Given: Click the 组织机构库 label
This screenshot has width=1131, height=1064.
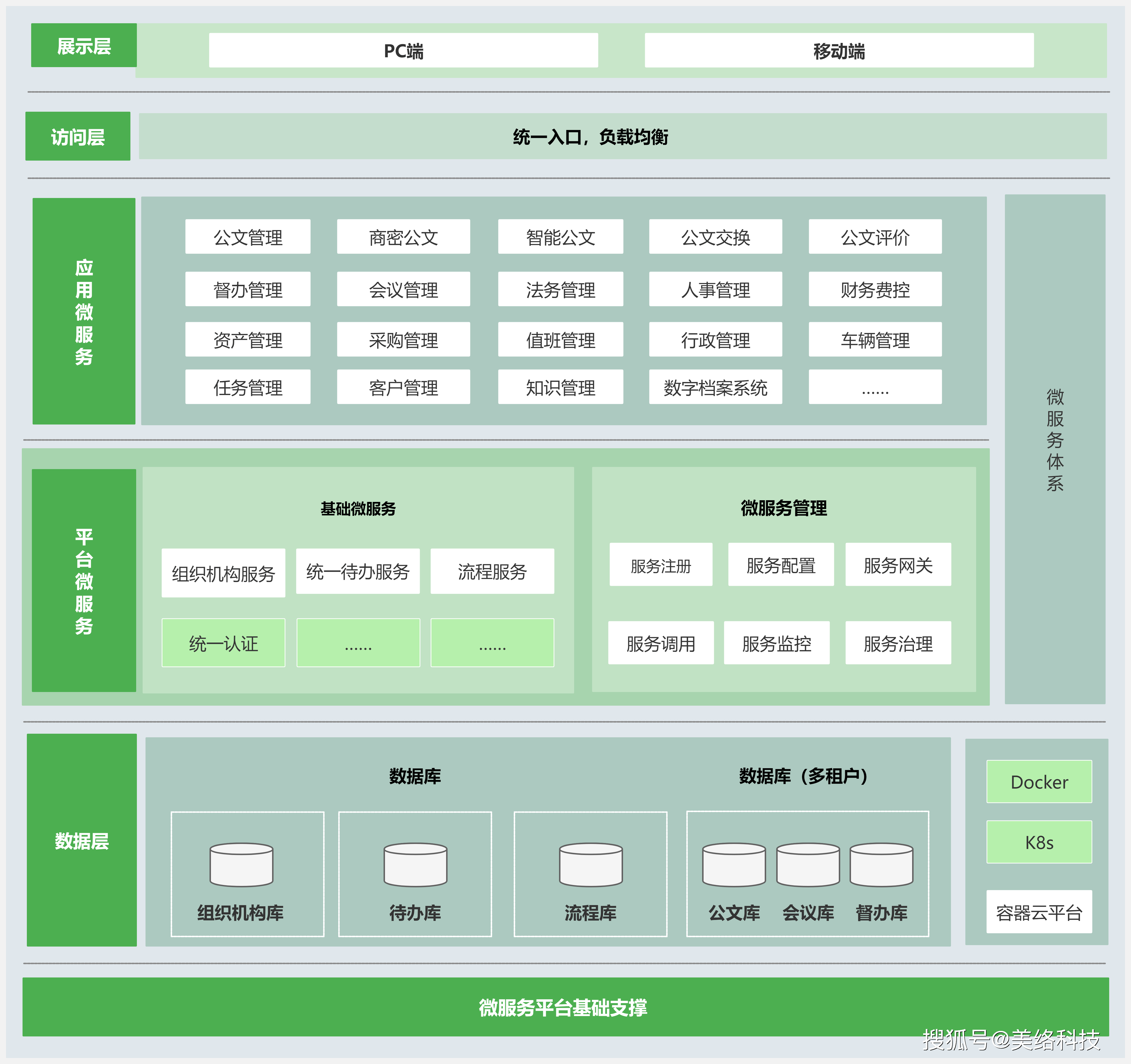Looking at the screenshot, I should [241, 913].
